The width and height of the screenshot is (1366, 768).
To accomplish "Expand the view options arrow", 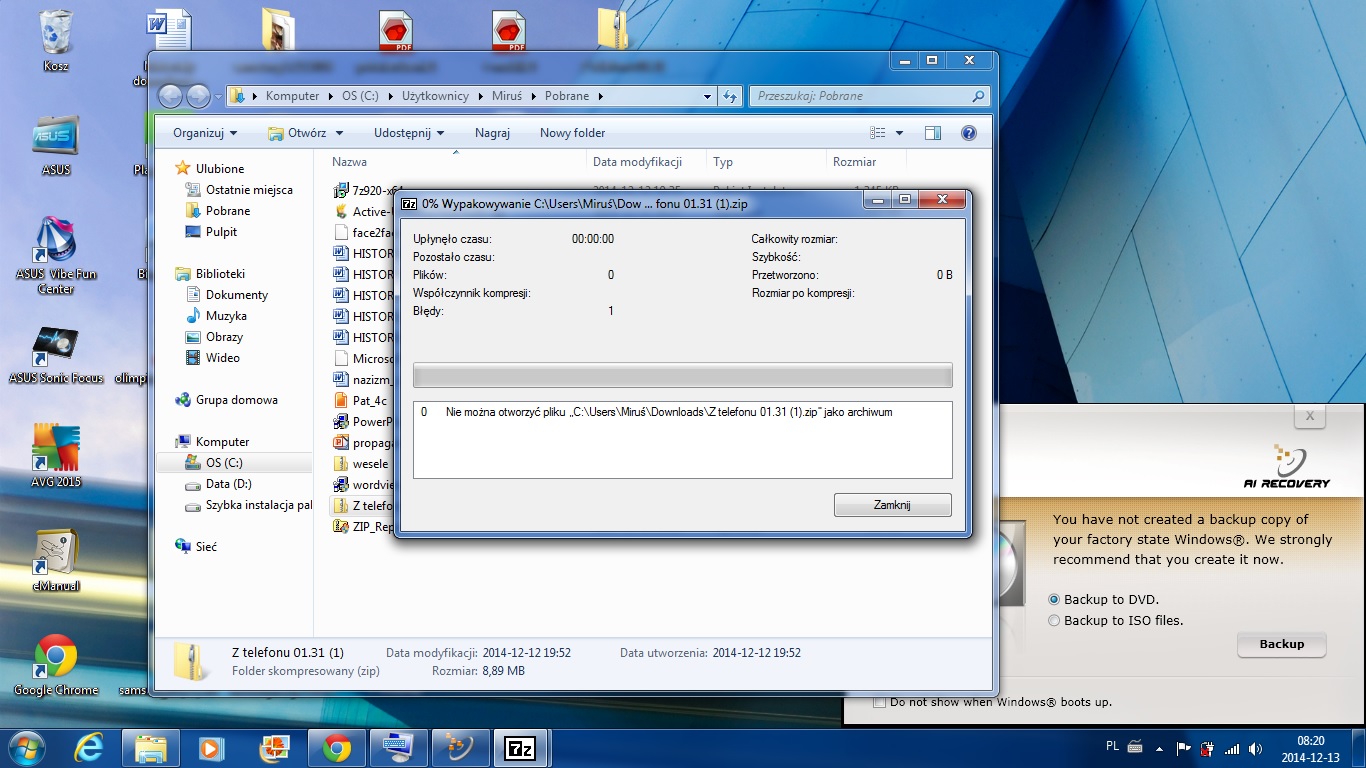I will coord(899,133).
